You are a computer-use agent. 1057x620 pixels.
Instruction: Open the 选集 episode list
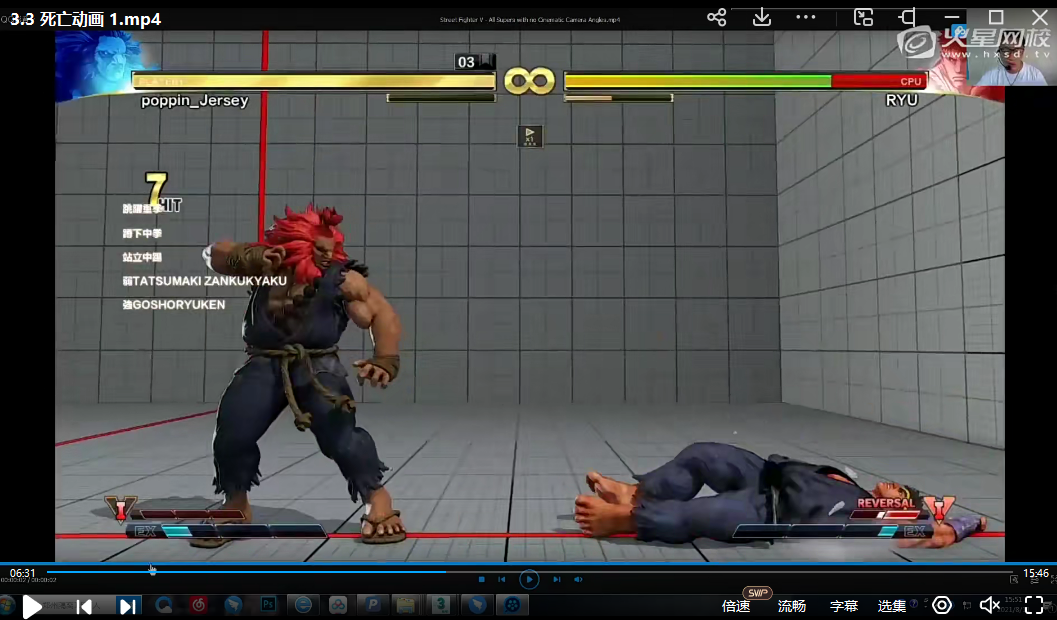coord(892,606)
